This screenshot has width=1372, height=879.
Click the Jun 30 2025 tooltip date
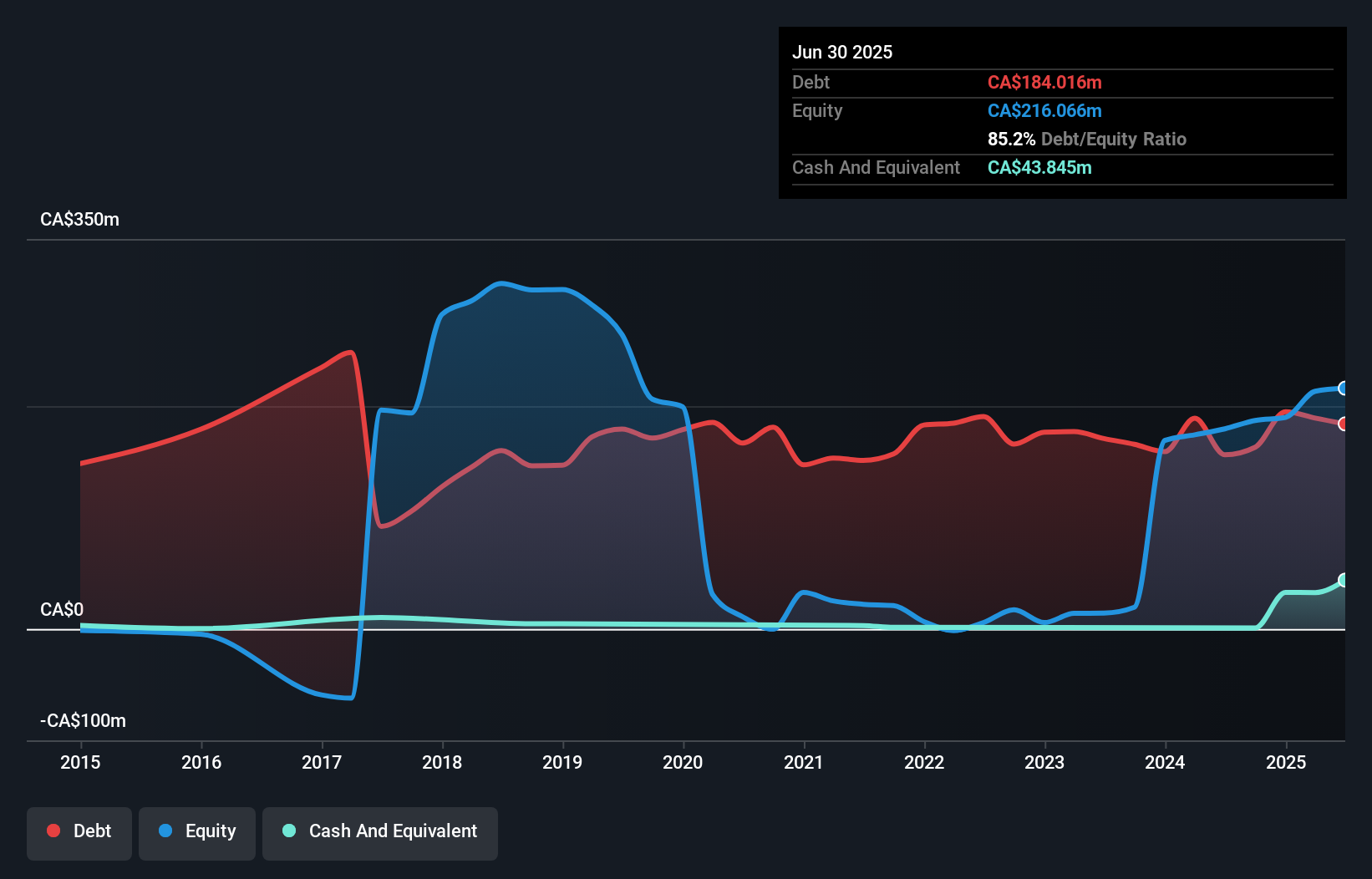click(x=842, y=52)
